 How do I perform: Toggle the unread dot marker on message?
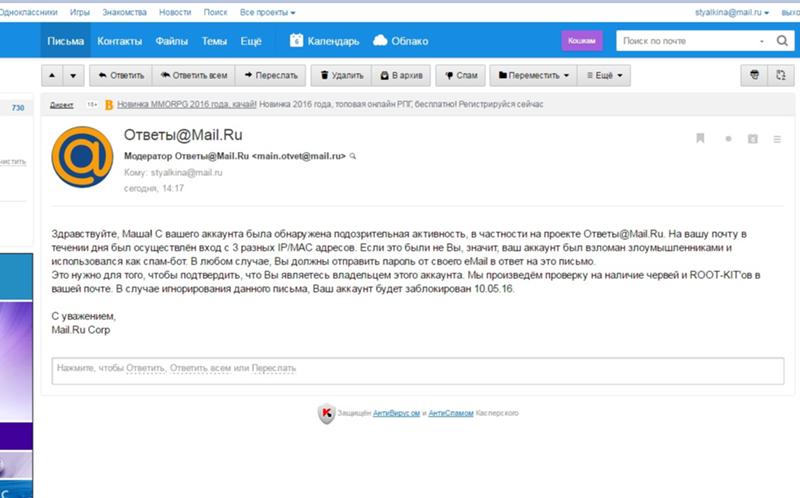coord(729,139)
